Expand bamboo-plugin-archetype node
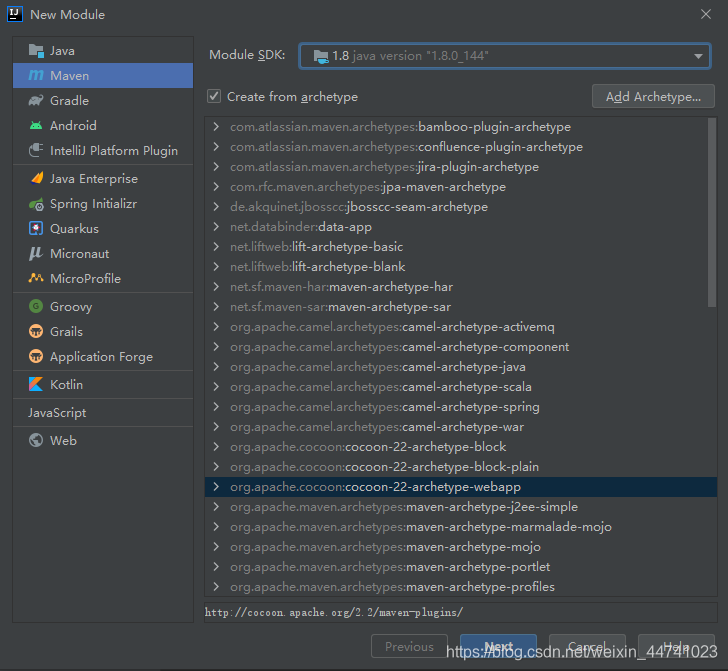The image size is (728, 671). point(216,126)
